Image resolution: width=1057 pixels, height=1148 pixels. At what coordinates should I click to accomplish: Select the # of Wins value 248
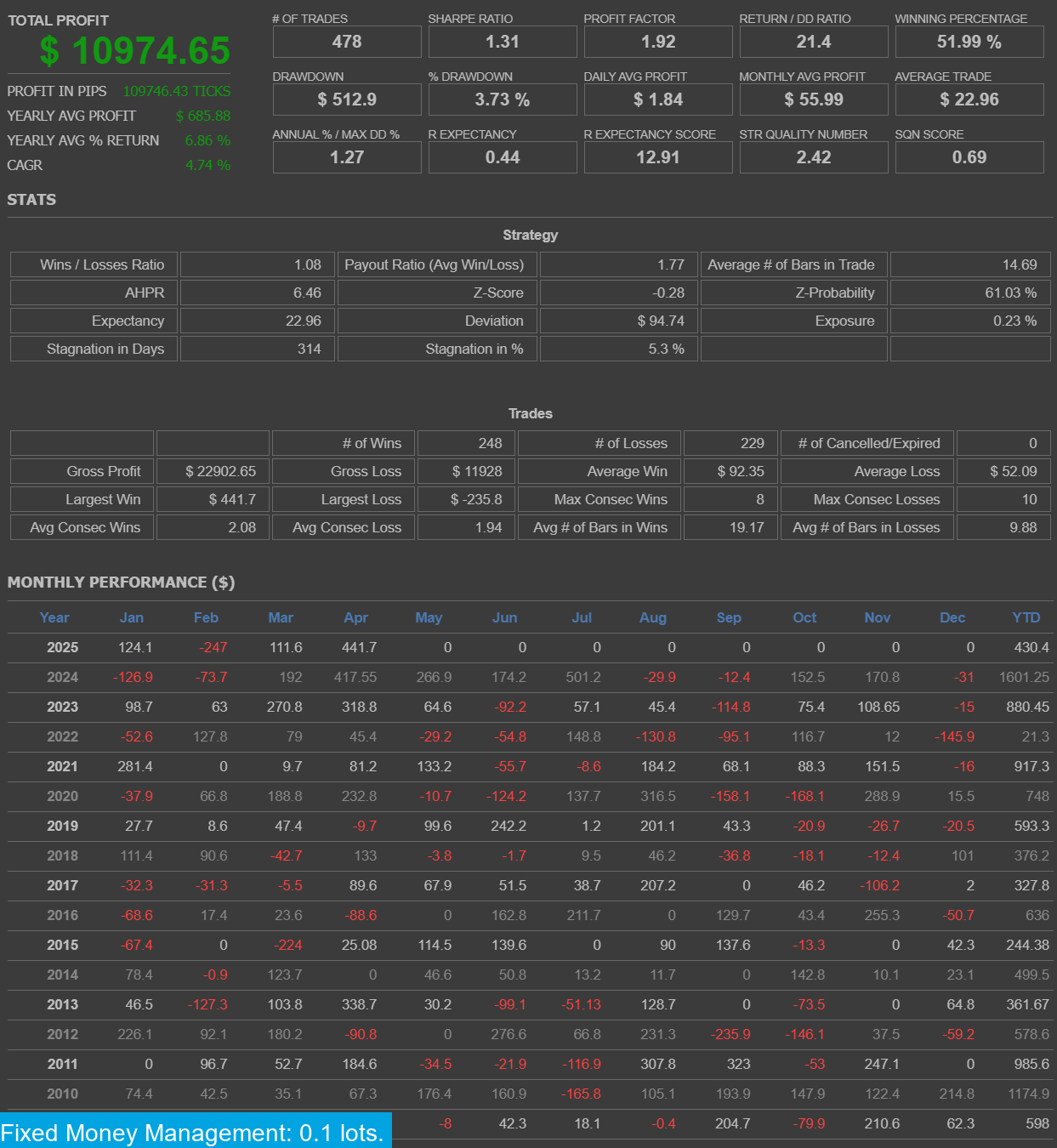coord(466,443)
